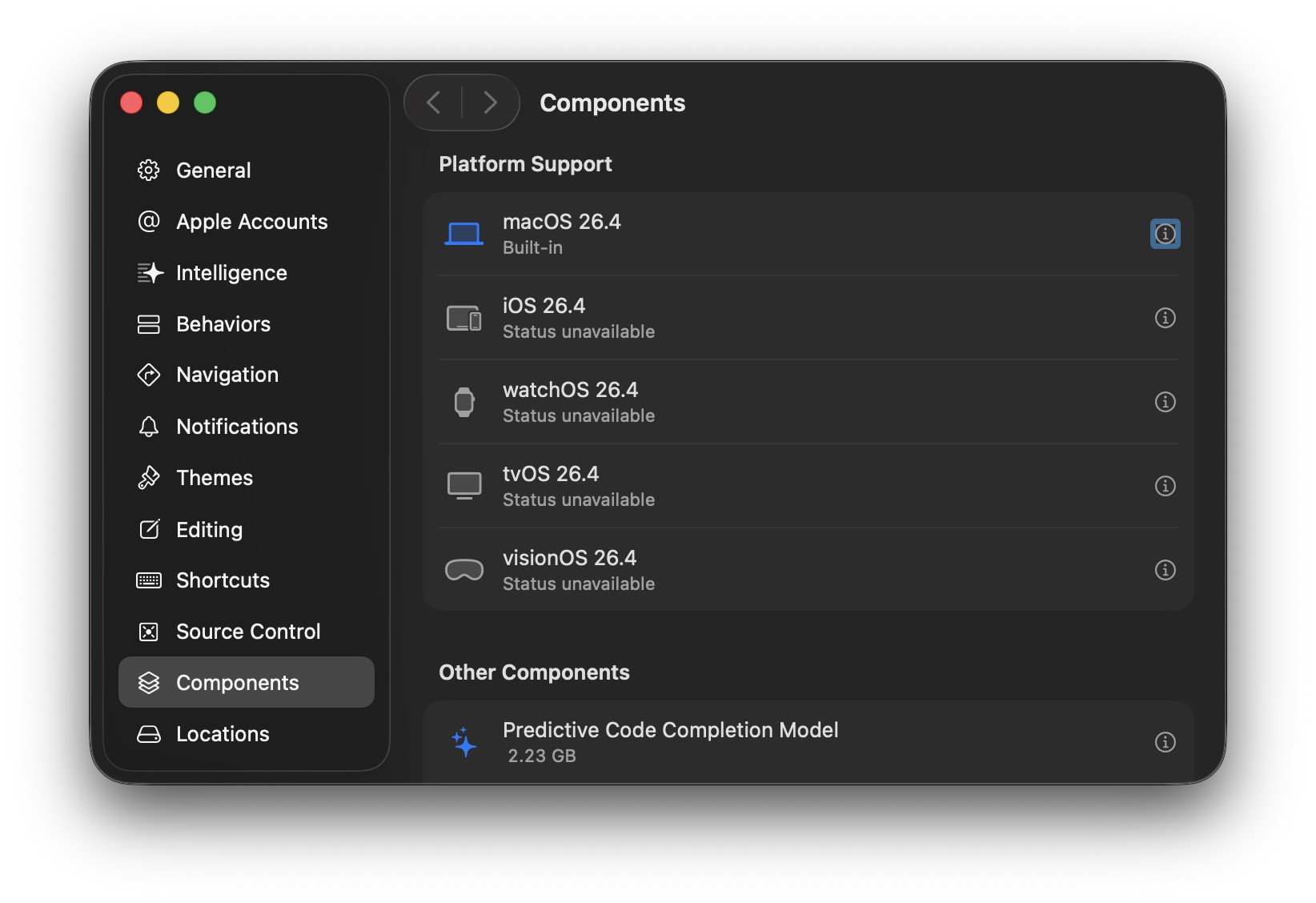Click the Notifications bell icon
Image resolution: width=1316 pixels, height=903 pixels.
149,427
